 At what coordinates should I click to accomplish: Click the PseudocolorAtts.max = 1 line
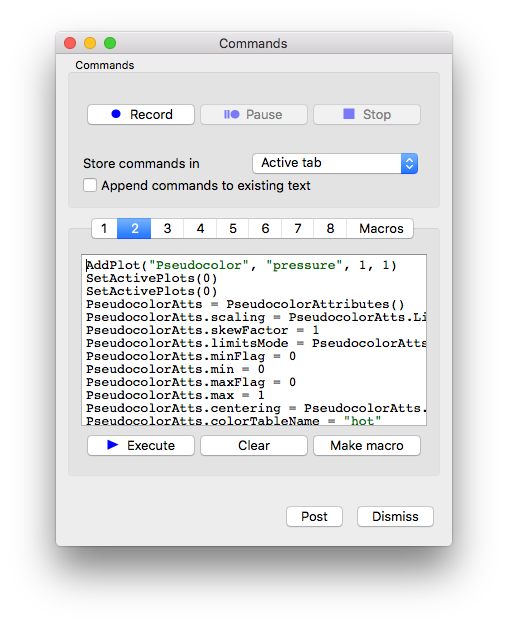click(175, 395)
